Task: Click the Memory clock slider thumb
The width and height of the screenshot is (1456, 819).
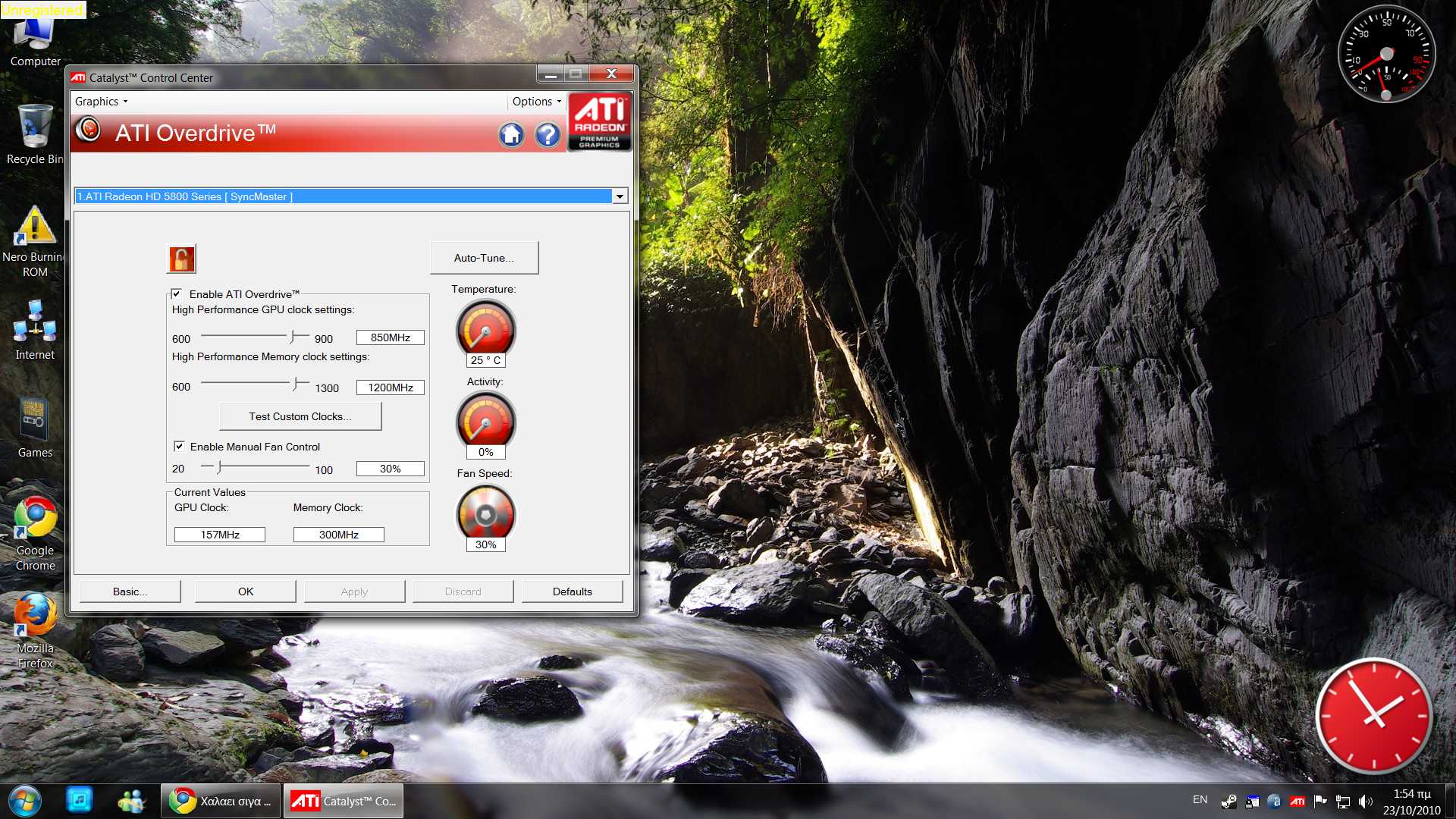Action: point(296,384)
